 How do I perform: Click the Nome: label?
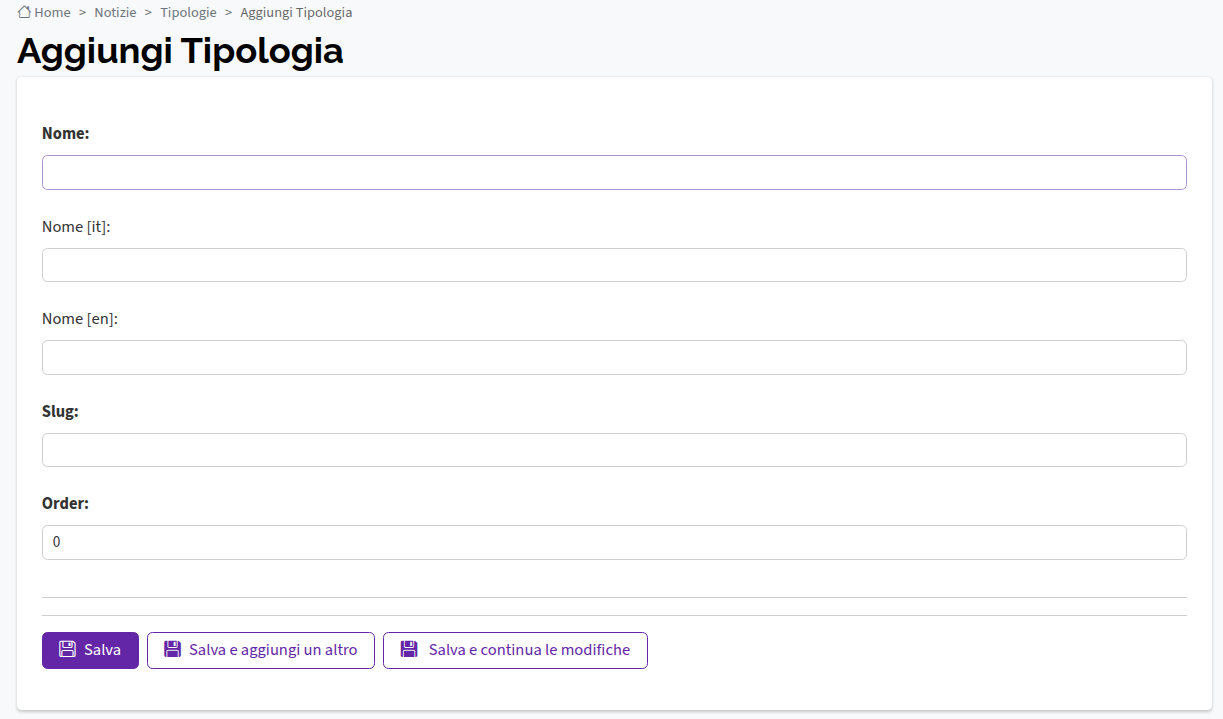66,133
